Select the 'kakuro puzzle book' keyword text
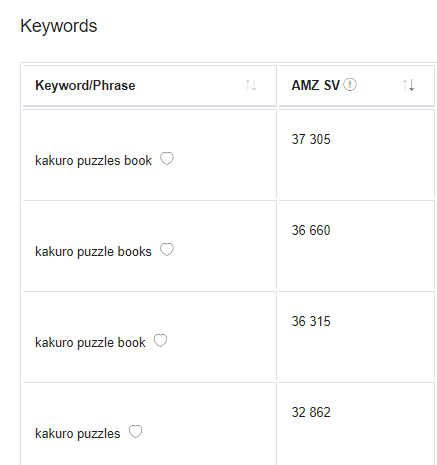Image resolution: width=437 pixels, height=465 pixels. pos(90,343)
